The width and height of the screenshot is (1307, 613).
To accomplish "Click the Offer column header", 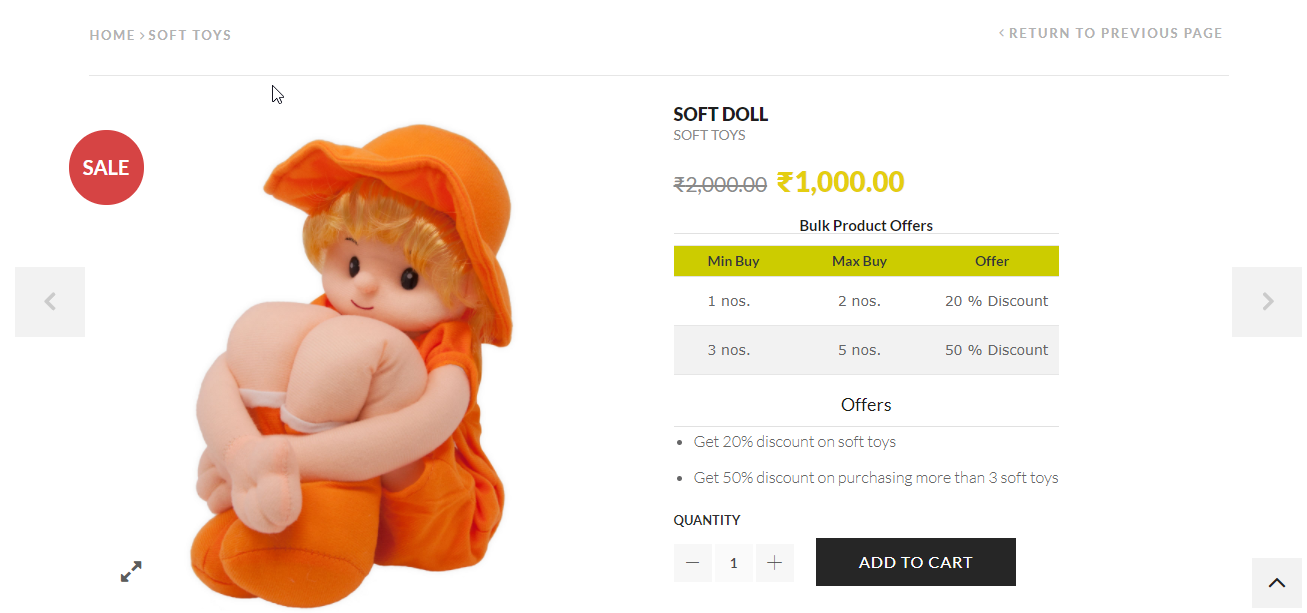I will click(x=991, y=261).
